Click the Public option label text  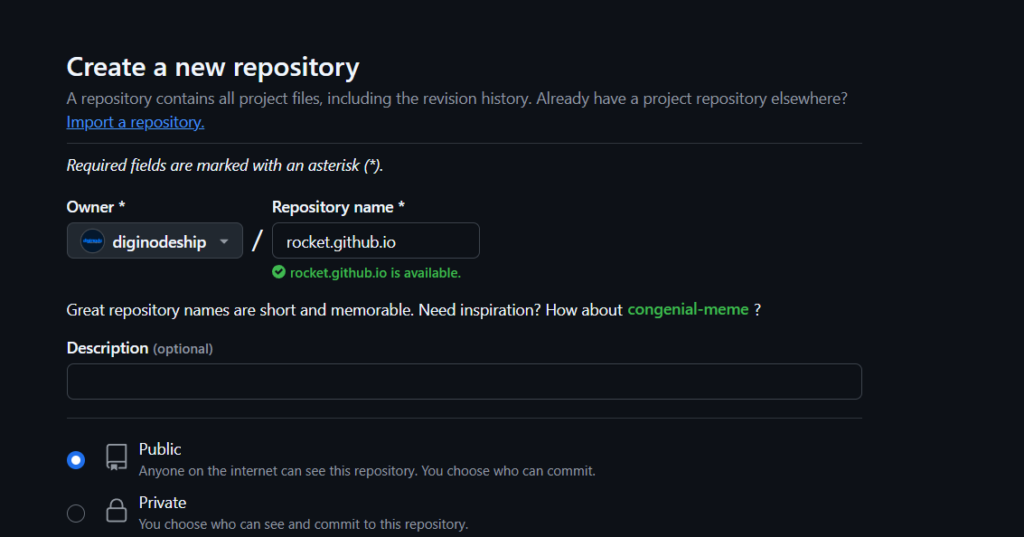[x=160, y=449]
